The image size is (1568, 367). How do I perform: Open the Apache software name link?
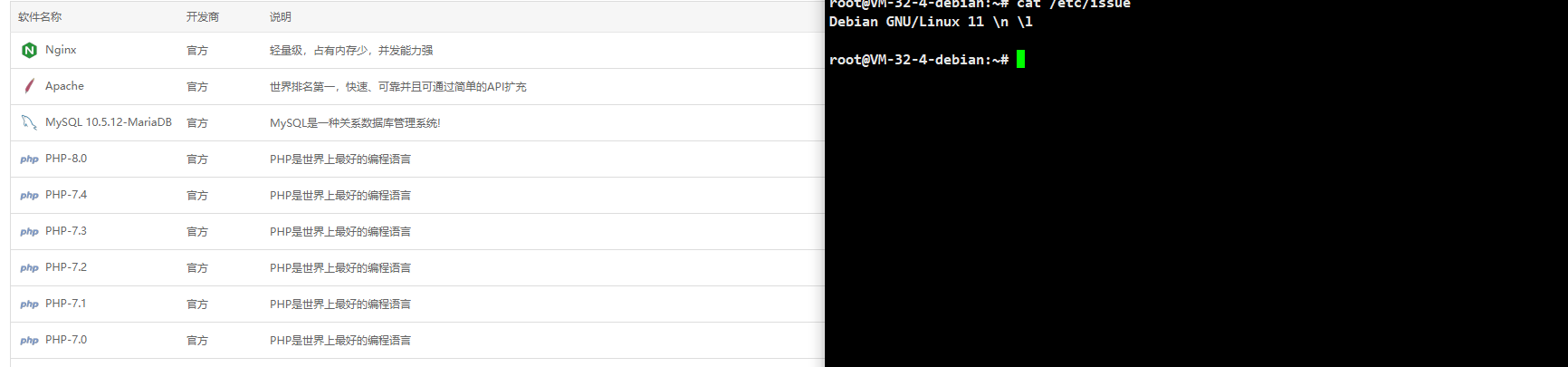coord(64,86)
